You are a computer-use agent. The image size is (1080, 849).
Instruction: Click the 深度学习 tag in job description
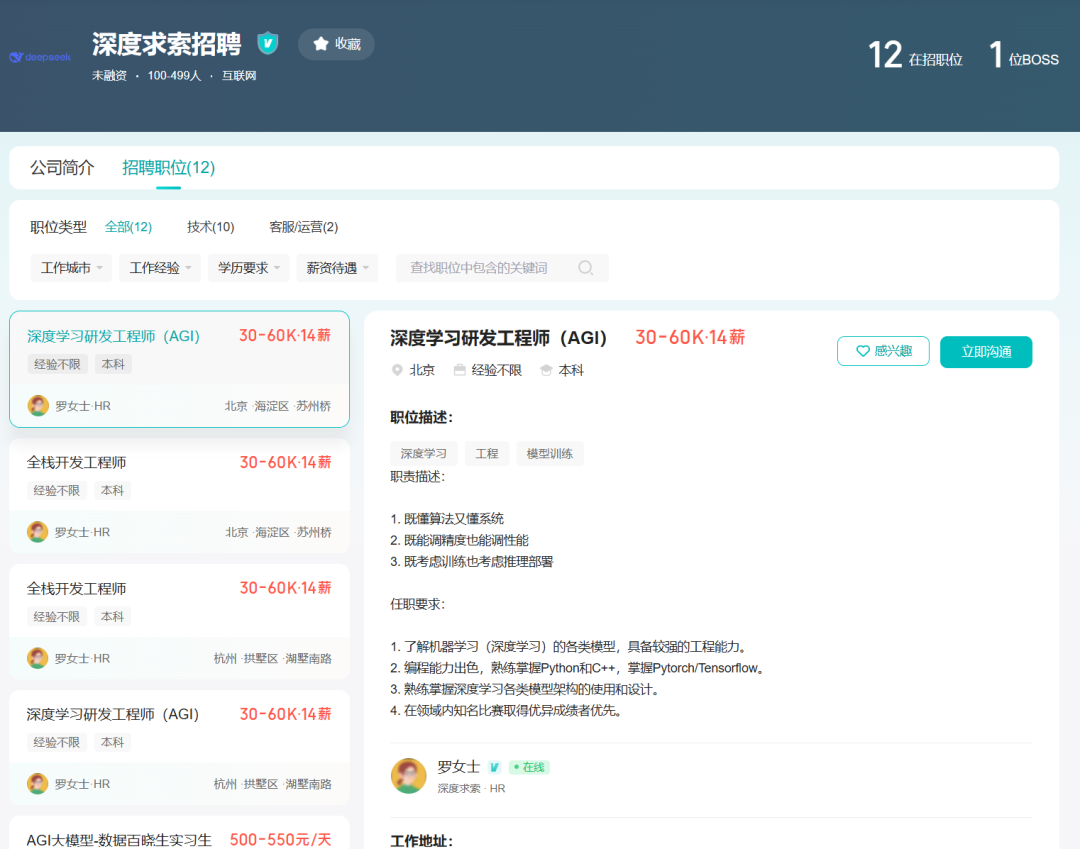[424, 454]
